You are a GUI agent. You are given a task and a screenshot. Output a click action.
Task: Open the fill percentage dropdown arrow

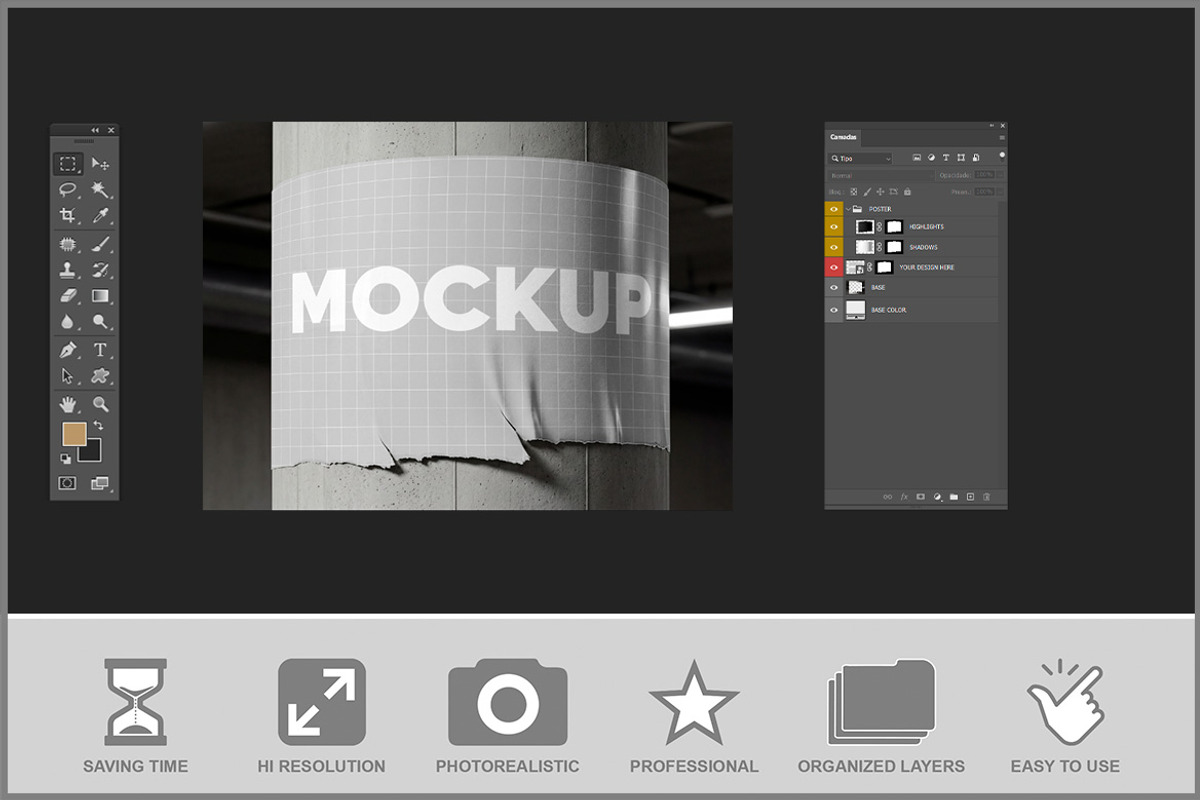click(1000, 191)
